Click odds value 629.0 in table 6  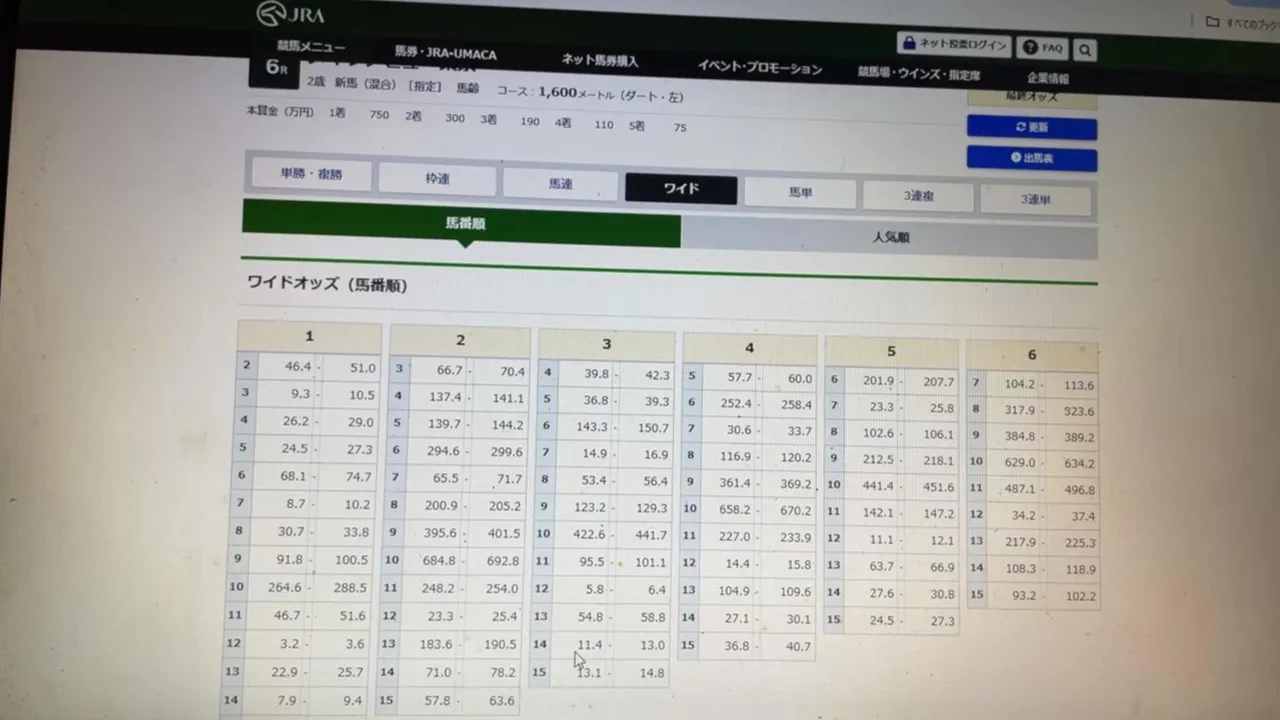click(1019, 463)
